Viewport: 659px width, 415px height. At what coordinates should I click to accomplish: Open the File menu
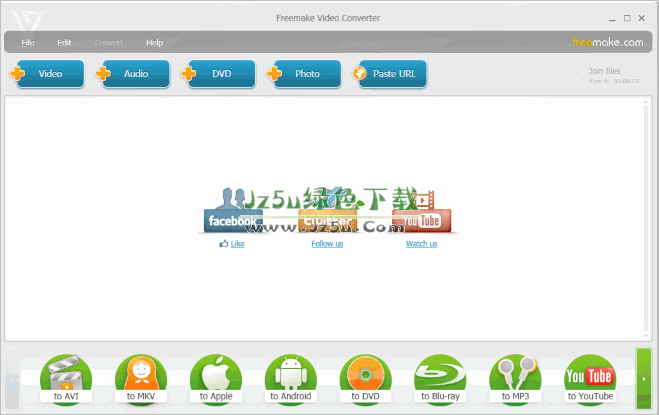pos(28,42)
